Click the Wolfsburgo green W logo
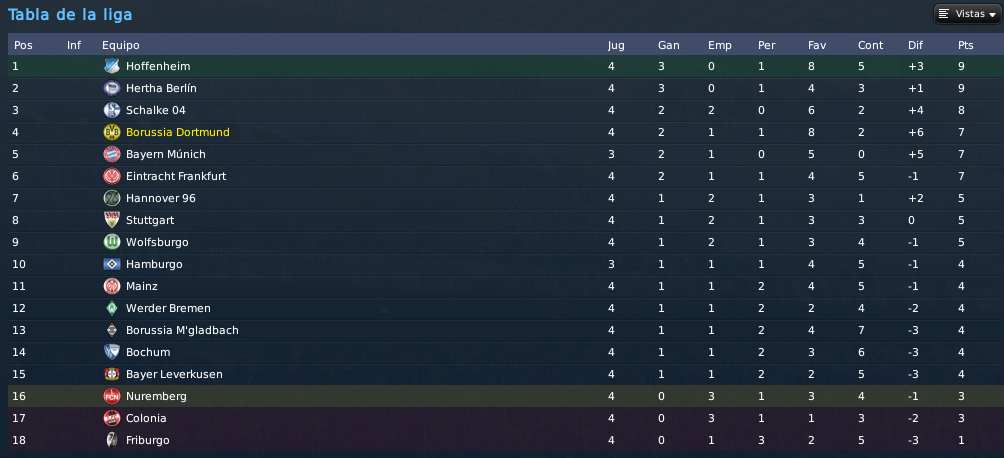The height and width of the screenshot is (458, 1004). 111,242
